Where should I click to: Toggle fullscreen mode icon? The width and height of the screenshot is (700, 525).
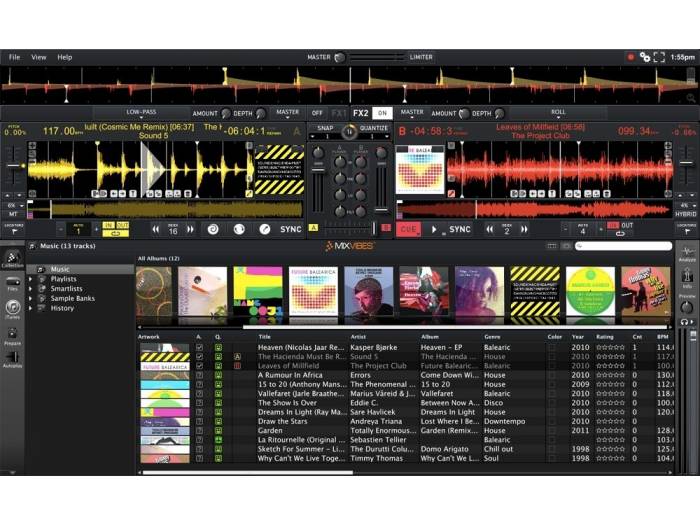point(659,57)
